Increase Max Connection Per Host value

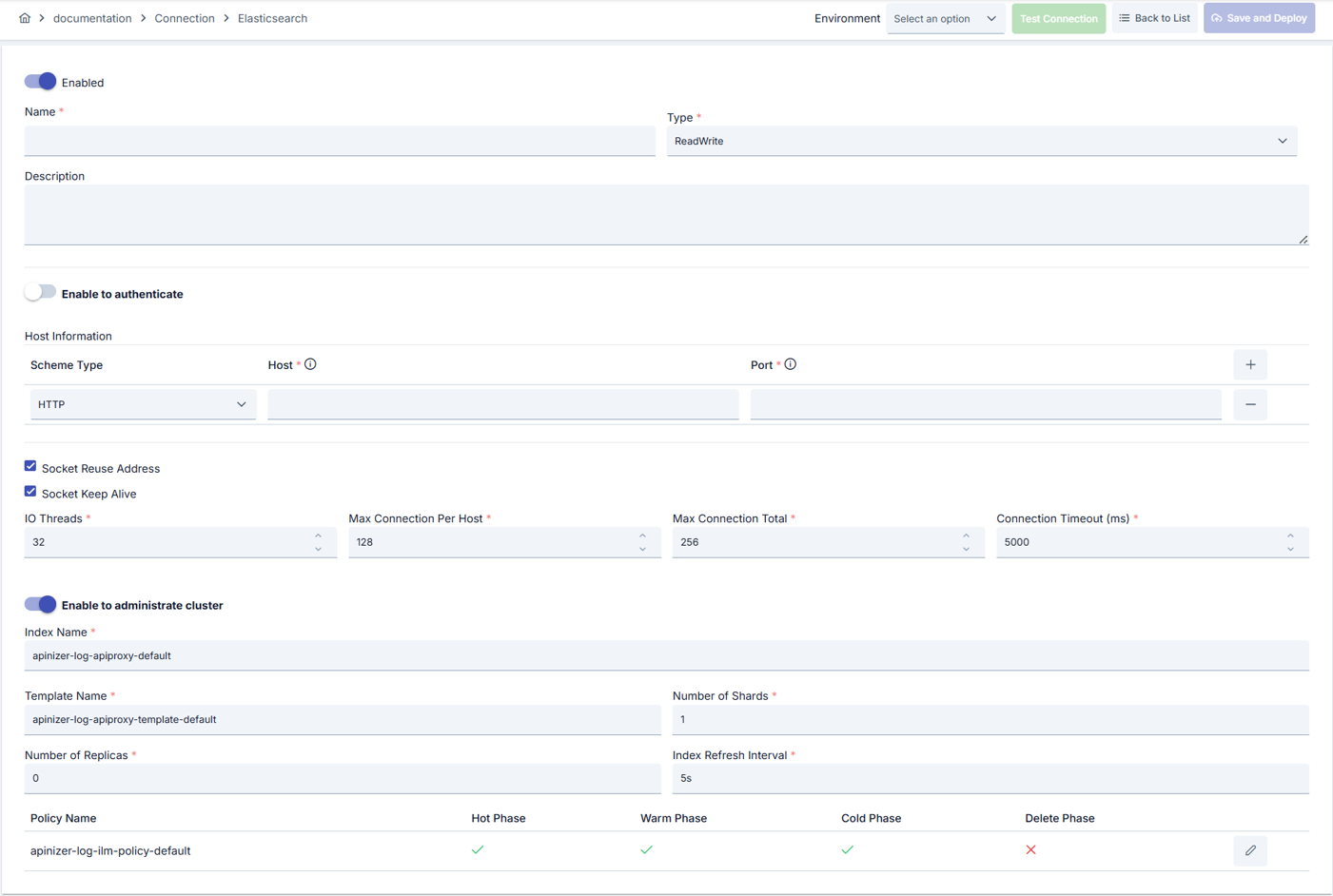[642, 536]
